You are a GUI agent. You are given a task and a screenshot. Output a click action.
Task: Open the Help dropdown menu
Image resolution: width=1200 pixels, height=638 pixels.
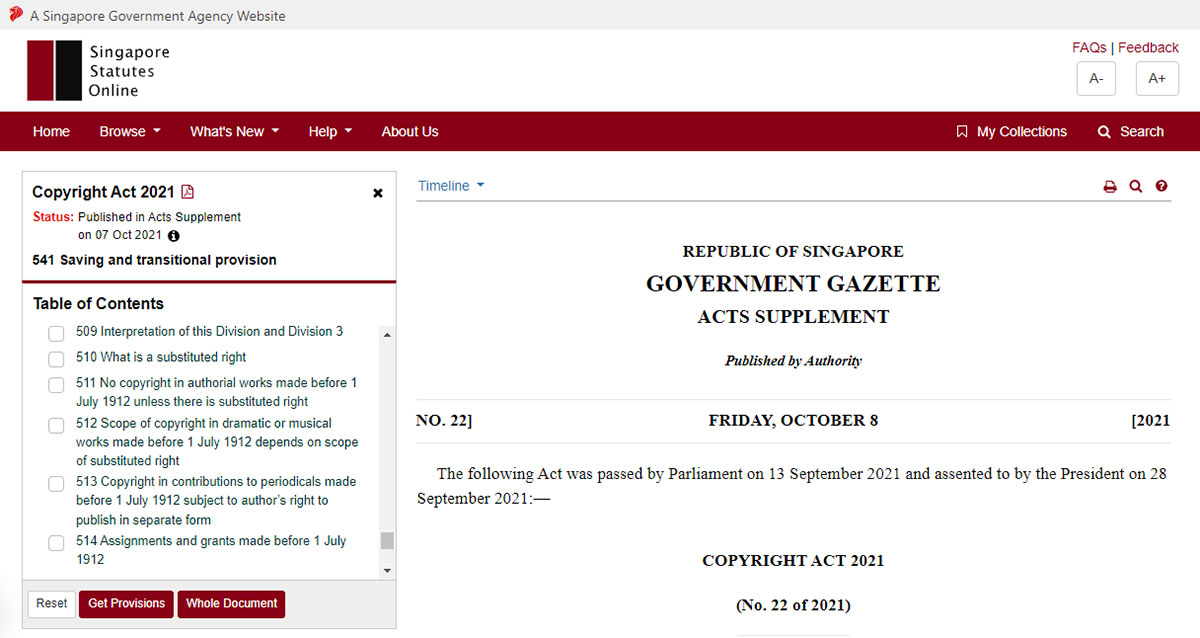tap(330, 131)
